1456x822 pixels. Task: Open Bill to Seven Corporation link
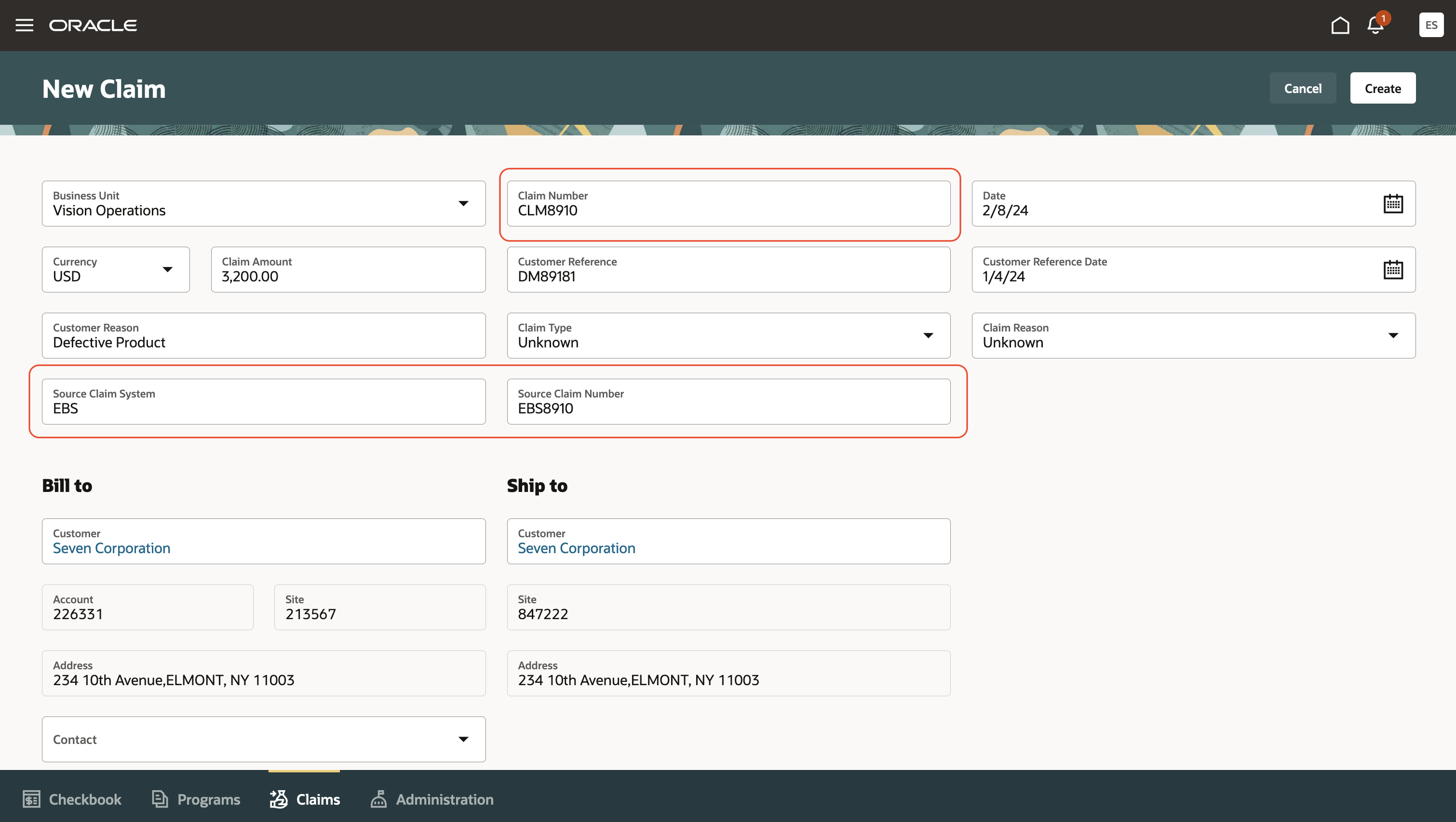[x=111, y=548]
